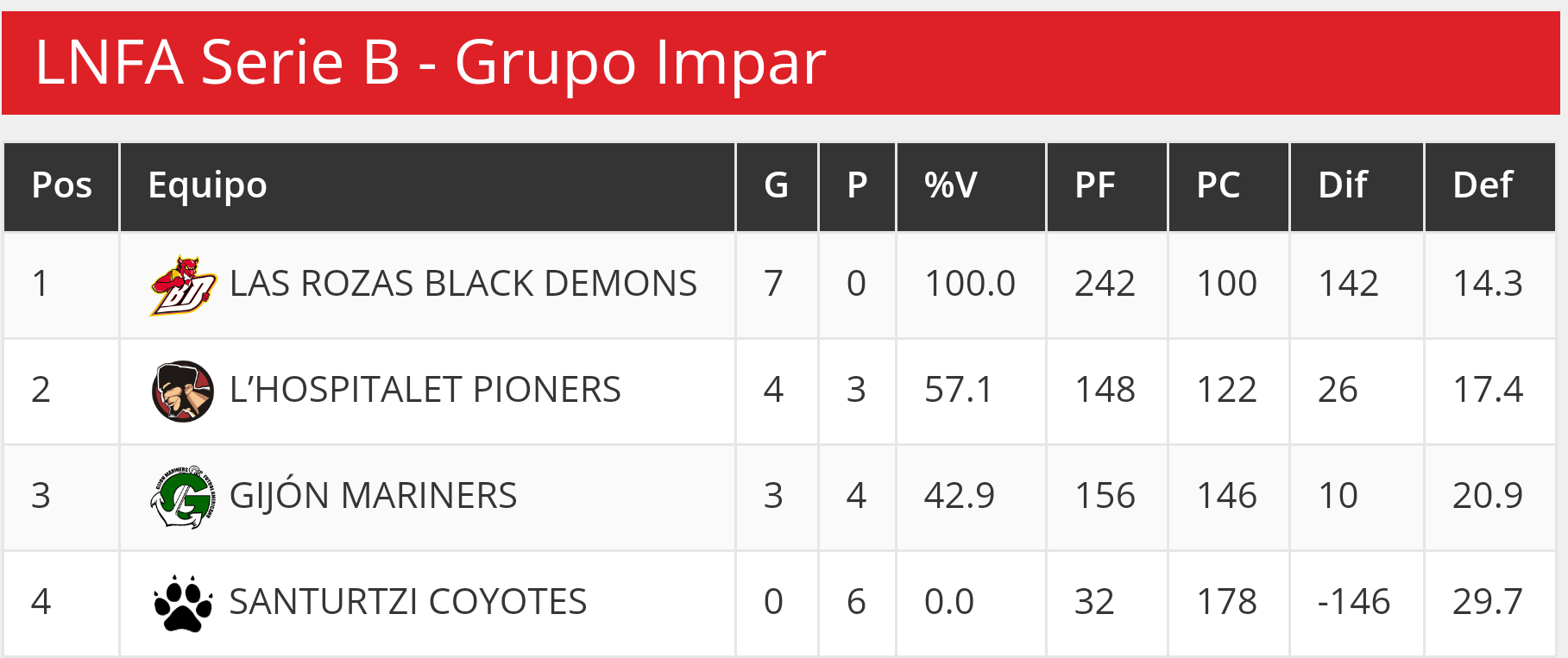1568x658 pixels.
Task: Click the Santurtzi Coyotes paw print icon
Action: [x=182, y=604]
